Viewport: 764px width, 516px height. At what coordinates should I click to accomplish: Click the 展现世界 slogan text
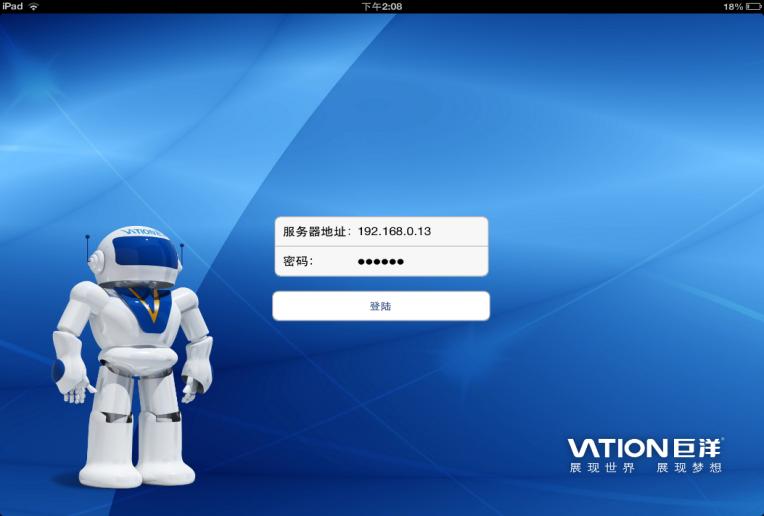tap(601, 468)
